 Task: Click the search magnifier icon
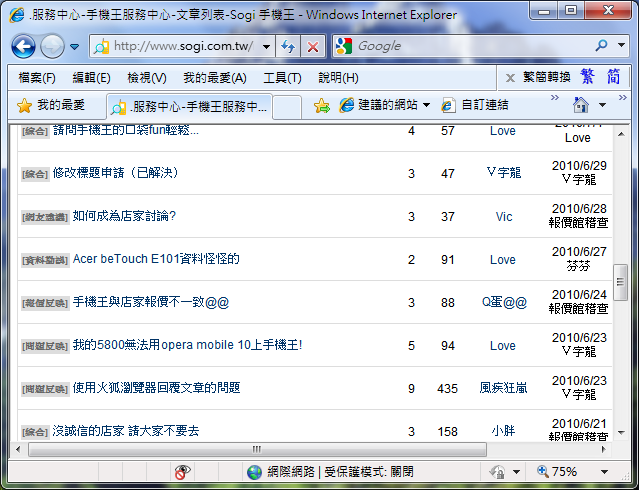(601, 46)
